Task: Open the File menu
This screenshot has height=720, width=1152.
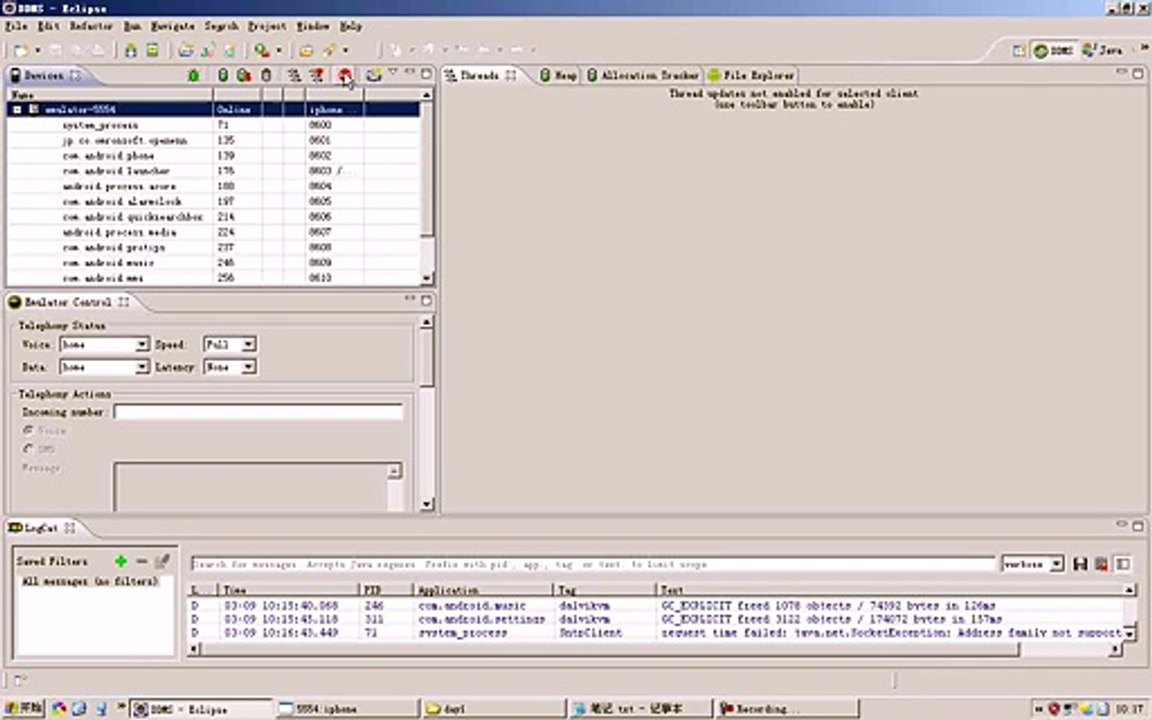Action: [16, 26]
